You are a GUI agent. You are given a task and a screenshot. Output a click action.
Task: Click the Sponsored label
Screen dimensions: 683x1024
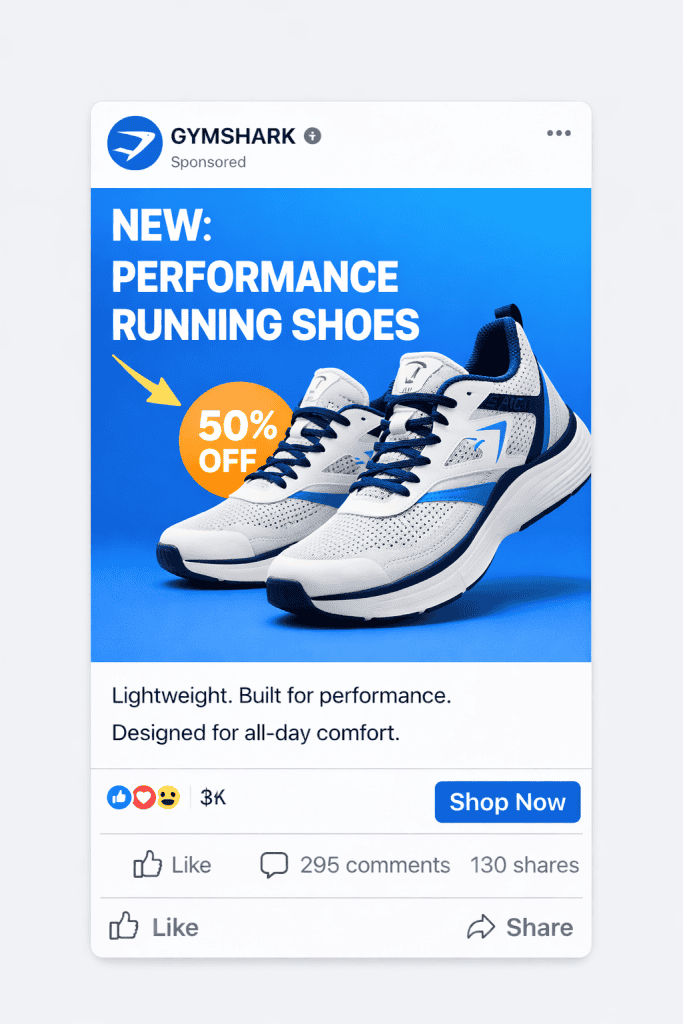[208, 162]
